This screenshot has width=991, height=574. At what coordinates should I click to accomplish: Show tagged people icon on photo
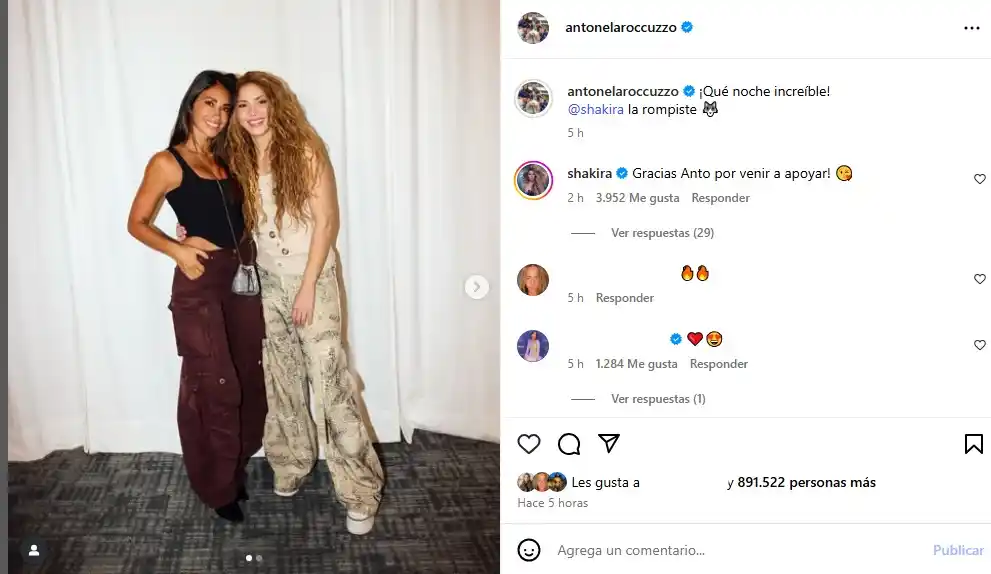(x=34, y=551)
